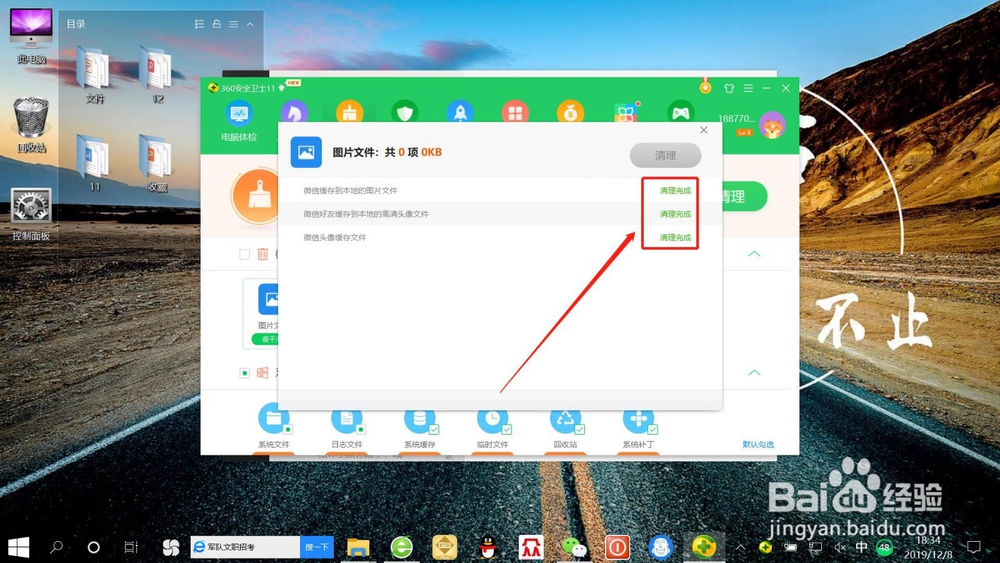Select row 微信好友缓存到本地的高清头像文件
The height and width of the screenshot is (563, 1000).
[500, 214]
